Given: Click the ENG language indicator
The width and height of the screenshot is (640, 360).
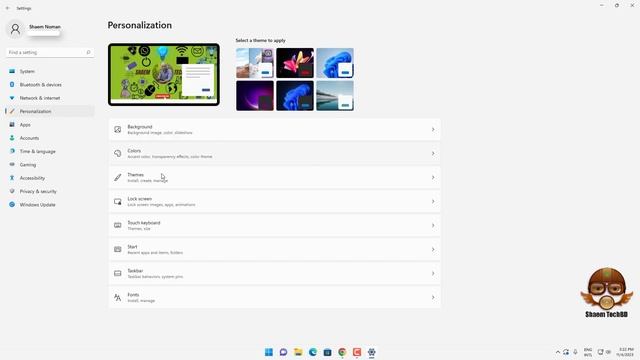Looking at the screenshot, I should click(588, 352).
